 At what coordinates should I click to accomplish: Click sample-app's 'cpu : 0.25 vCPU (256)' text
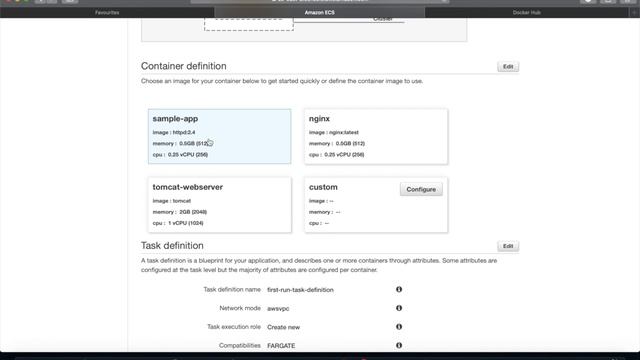click(180, 155)
